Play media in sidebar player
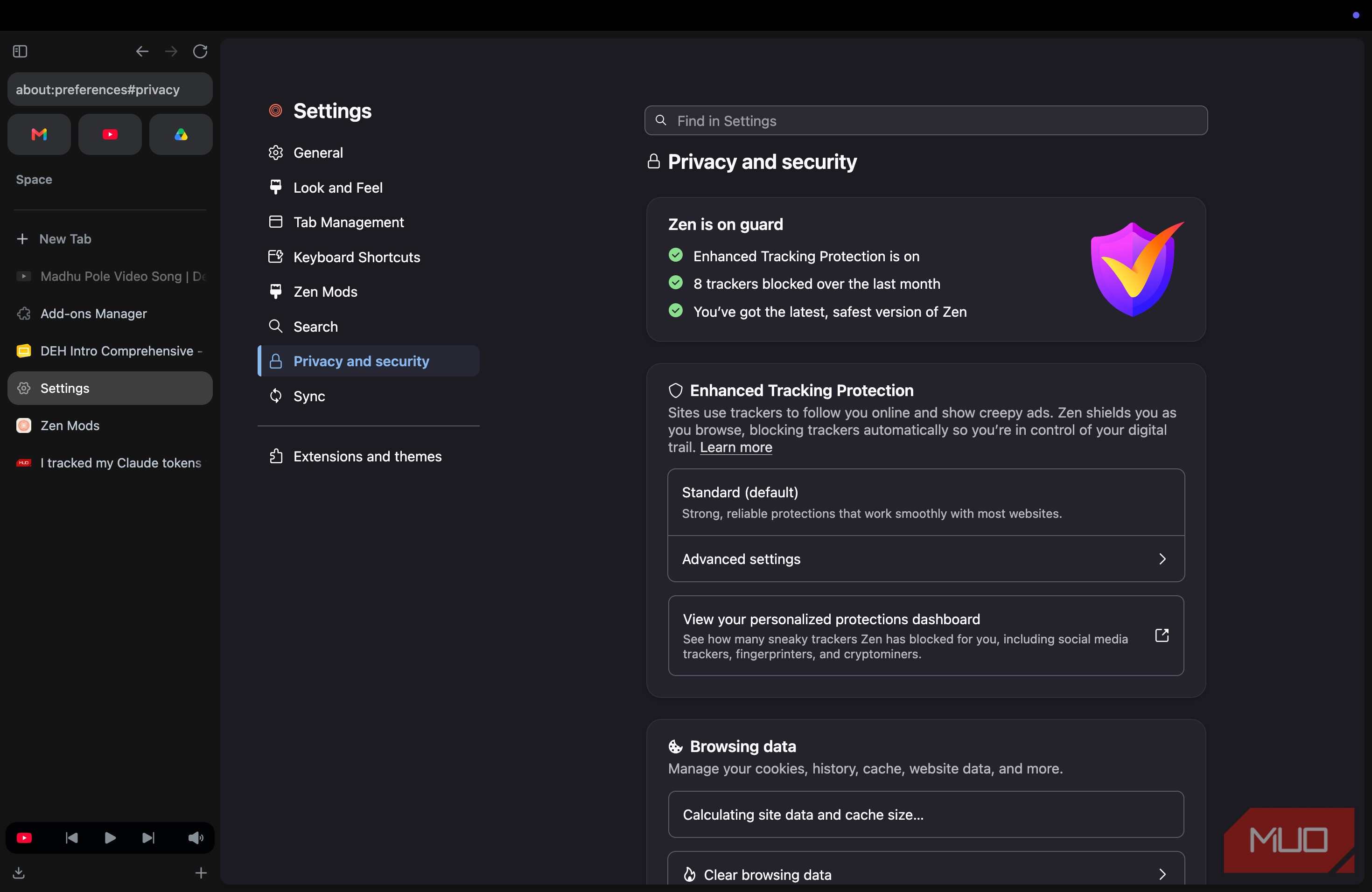The image size is (1372, 892). click(x=110, y=837)
